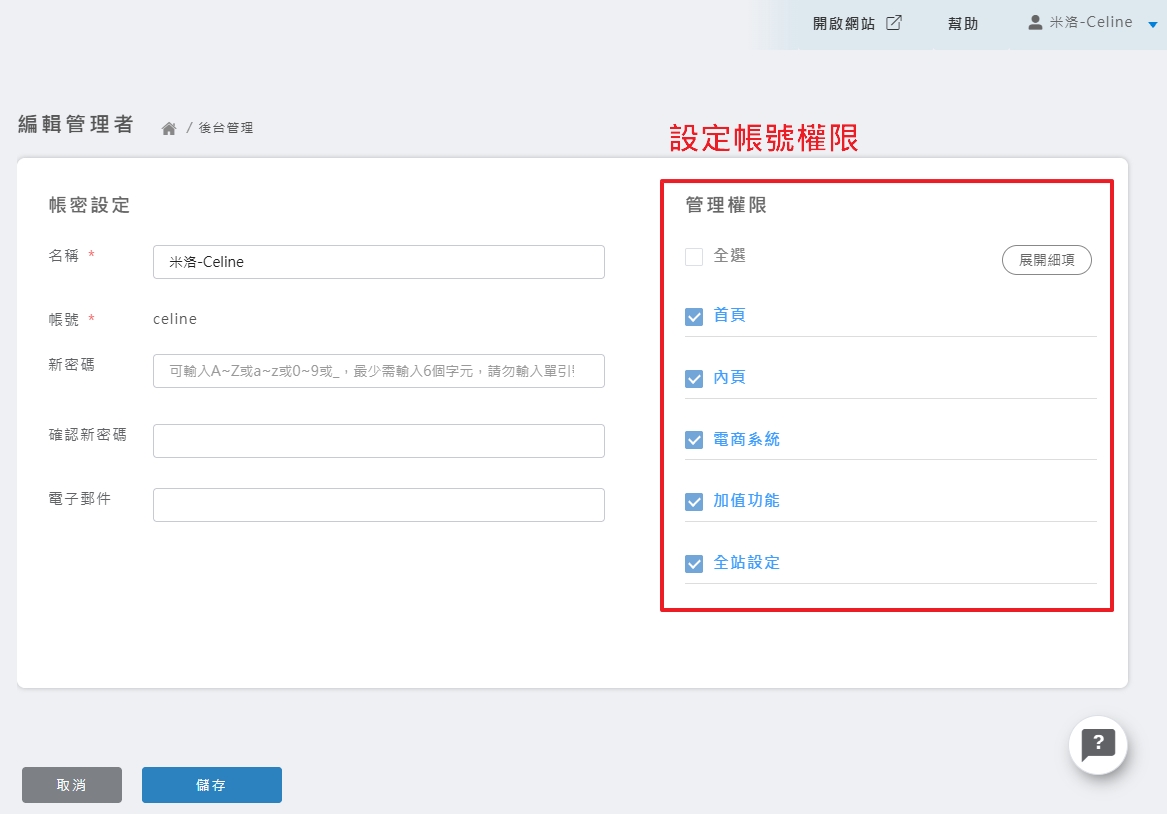Uncheck the 首頁 permission checkbox

pos(694,317)
